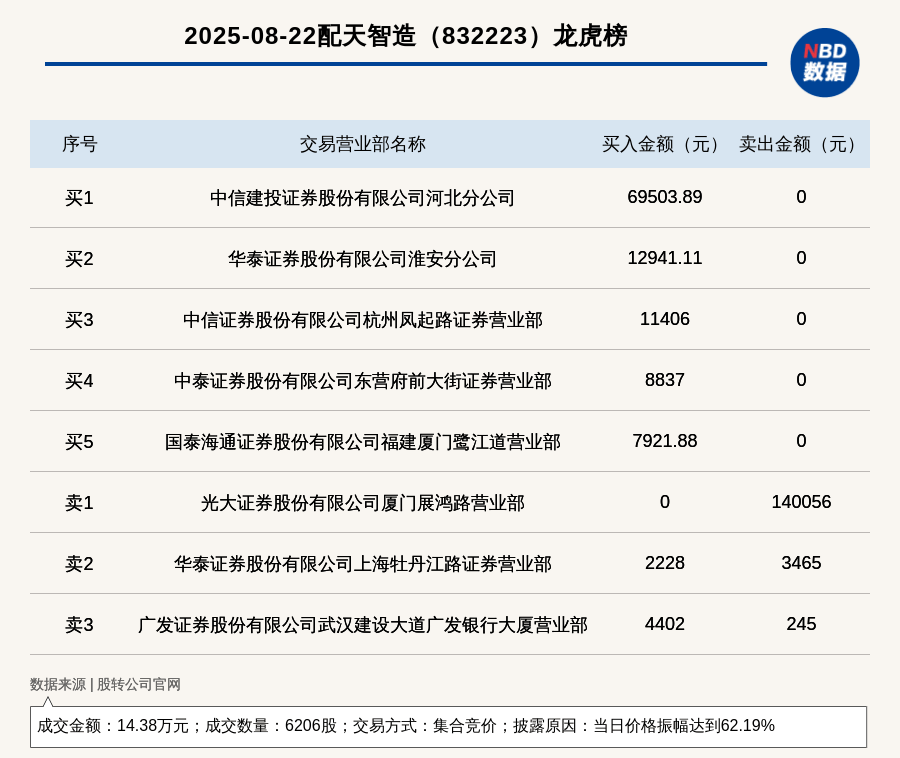Select 华泰证券上海牡丹江路证券营业部 name
This screenshot has height=758, width=900.
coord(362,563)
